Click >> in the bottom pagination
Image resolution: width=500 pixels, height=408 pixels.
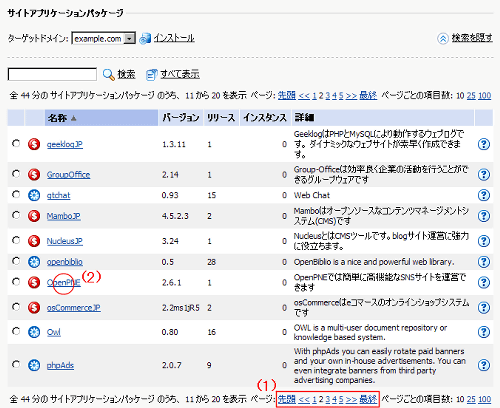click(351, 399)
